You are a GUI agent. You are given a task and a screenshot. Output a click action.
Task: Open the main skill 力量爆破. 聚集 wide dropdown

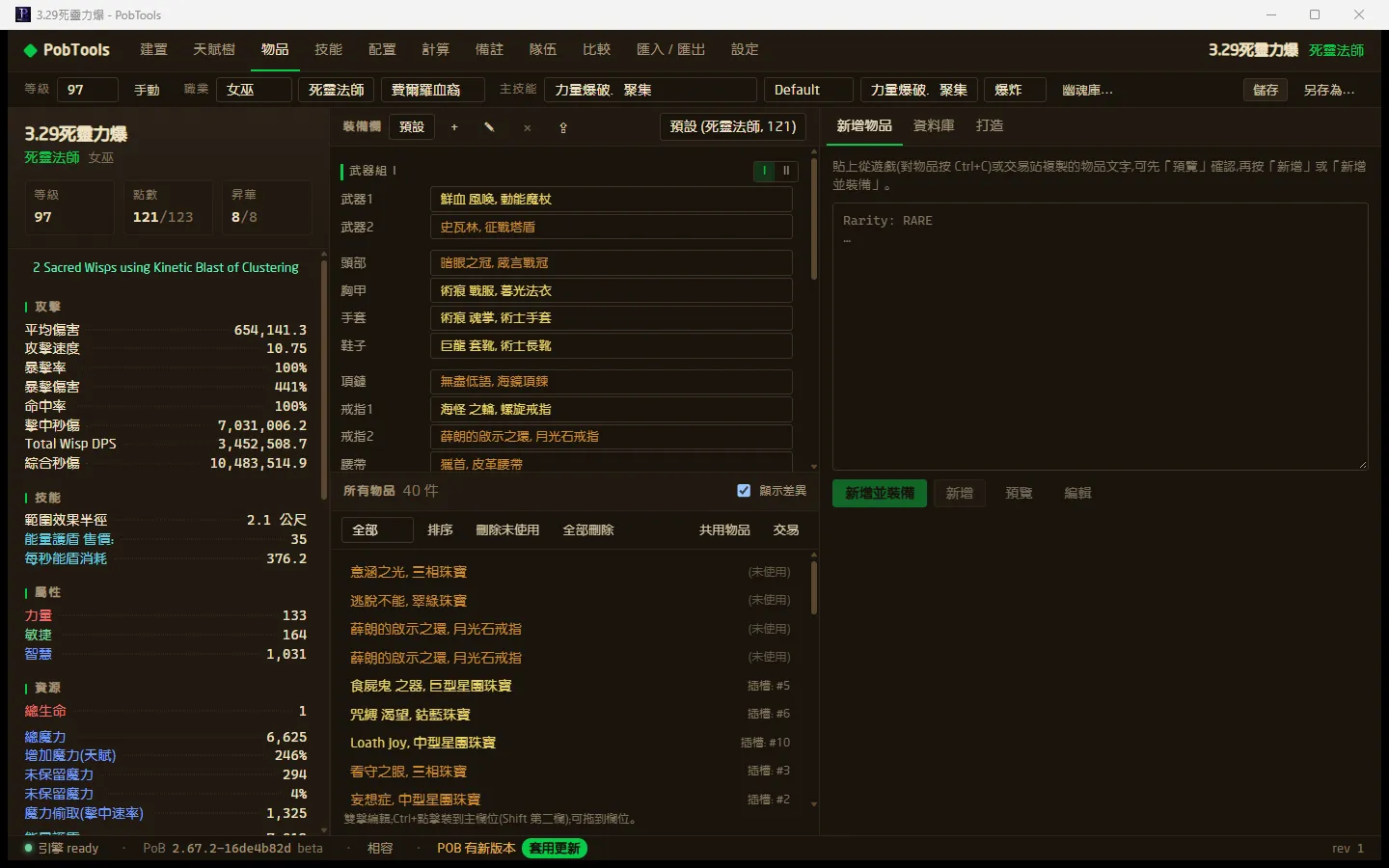[x=650, y=90]
